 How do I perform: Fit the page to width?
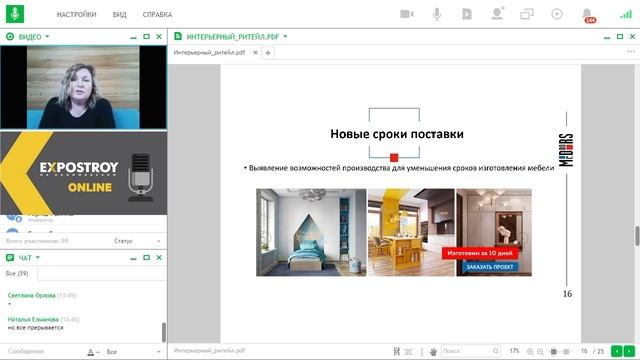pyautogui.click(x=566, y=351)
